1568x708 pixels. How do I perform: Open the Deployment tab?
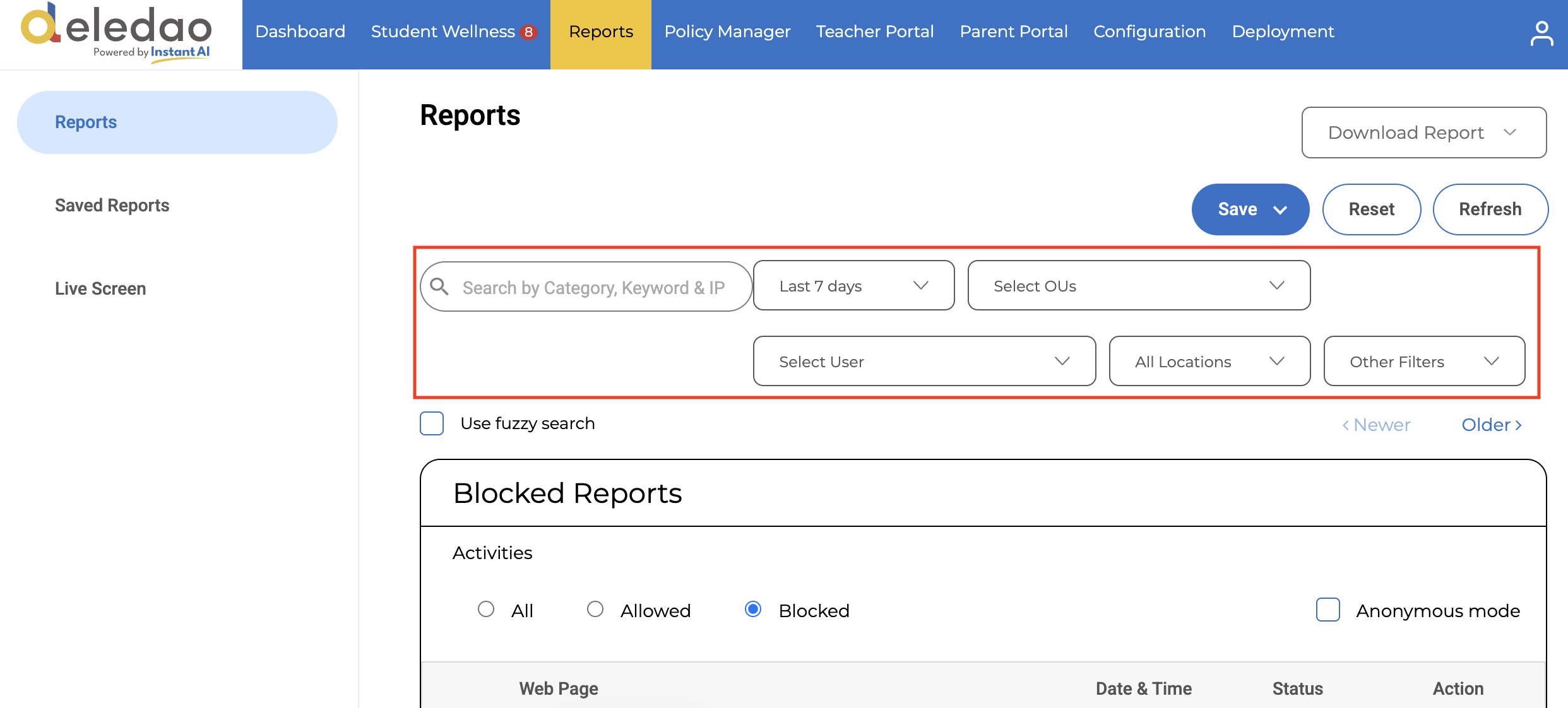pyautogui.click(x=1283, y=32)
